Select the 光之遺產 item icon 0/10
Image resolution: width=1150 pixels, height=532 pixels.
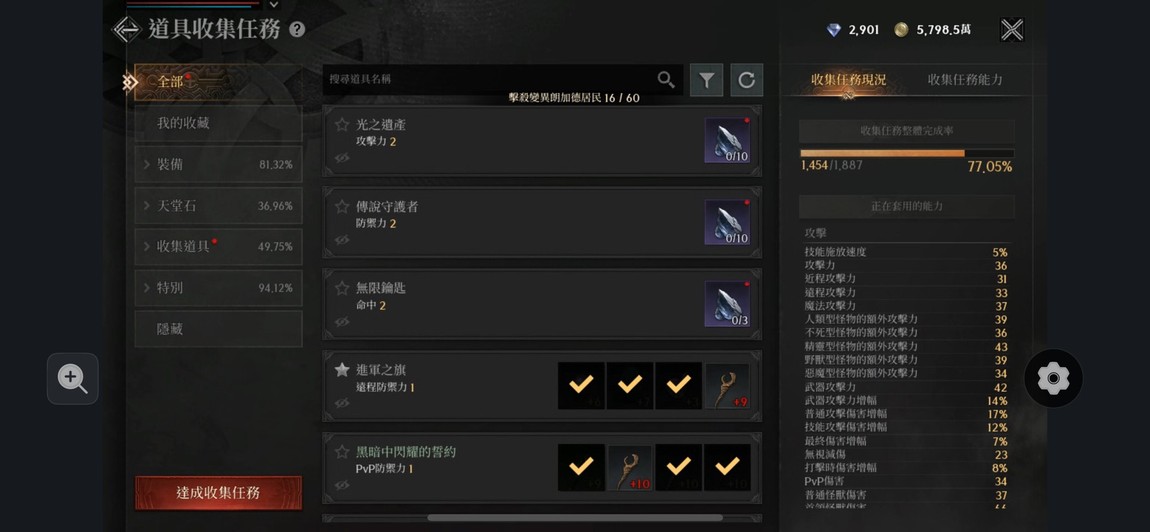(728, 140)
